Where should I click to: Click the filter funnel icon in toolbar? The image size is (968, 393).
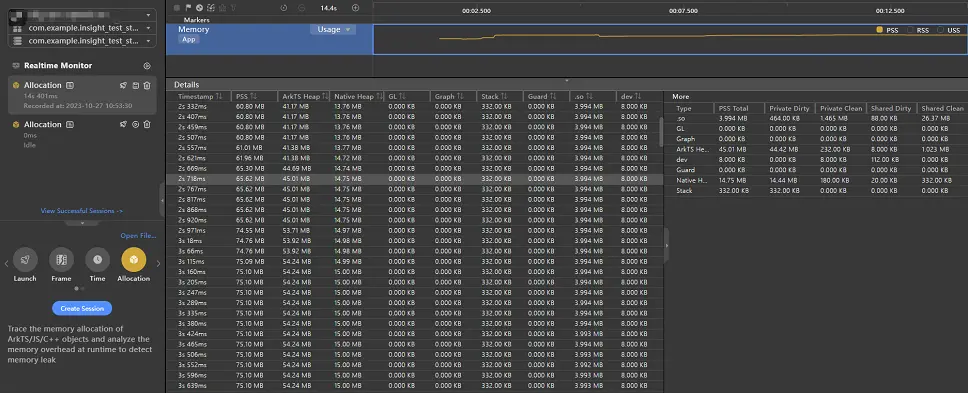[233, 8]
